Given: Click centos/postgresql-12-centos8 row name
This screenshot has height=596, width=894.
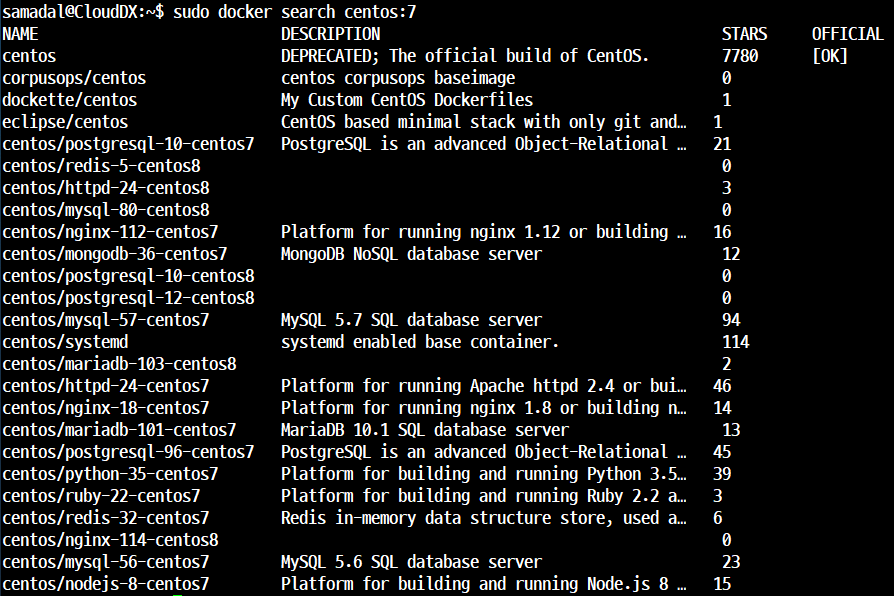Looking at the screenshot, I should pos(128,298).
